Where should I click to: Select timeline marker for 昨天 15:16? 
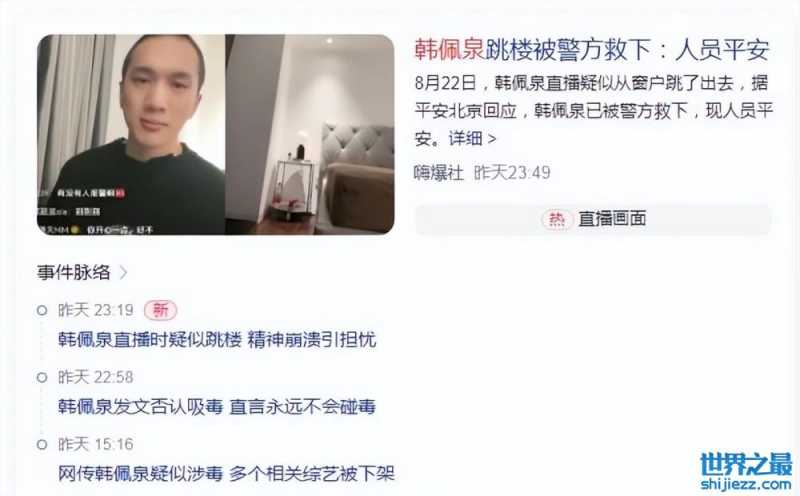[x=42, y=444]
